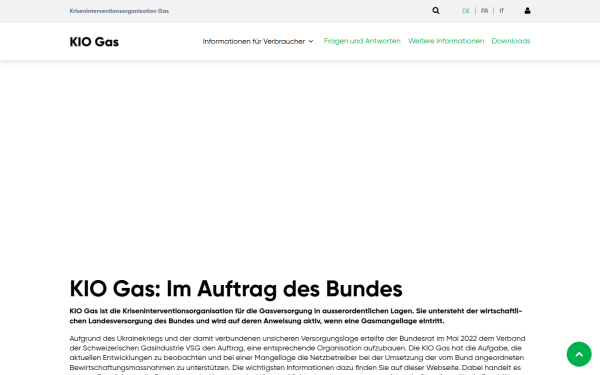Image resolution: width=600 pixels, height=375 pixels.
Task: Click the KIO Gas logo
Action: [94, 42]
